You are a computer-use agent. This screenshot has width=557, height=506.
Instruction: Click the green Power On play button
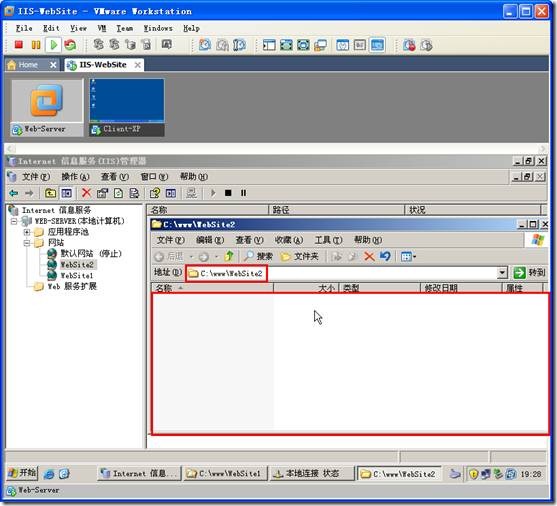(x=53, y=45)
